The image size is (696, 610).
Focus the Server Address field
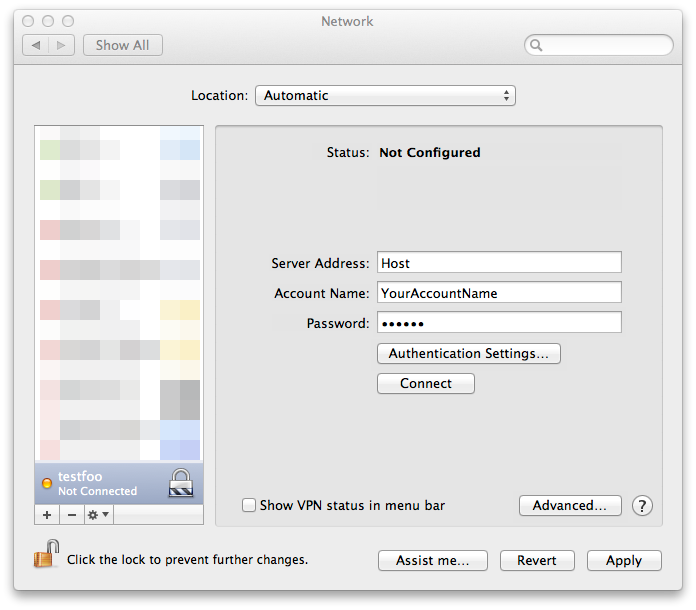pos(499,262)
